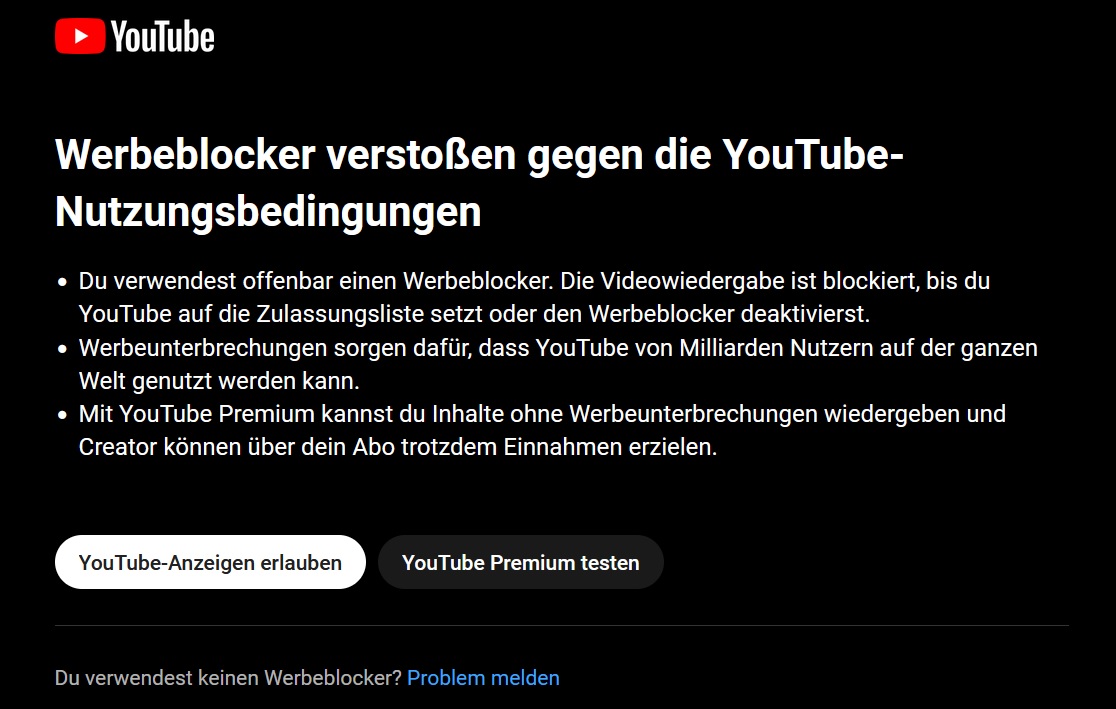Report a false adblock detection via 'Problem melden'
This screenshot has height=709, width=1116.
pyautogui.click(x=483, y=678)
